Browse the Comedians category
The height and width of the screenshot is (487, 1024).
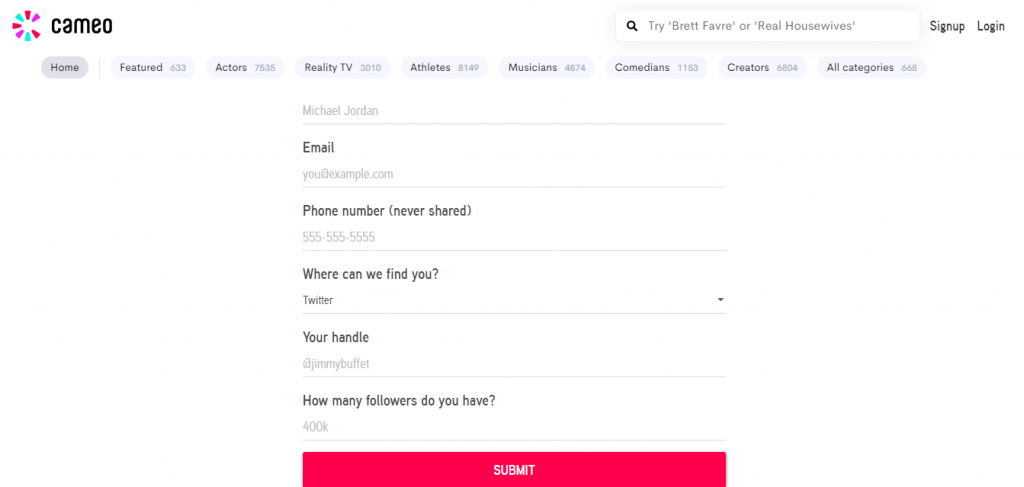click(656, 68)
